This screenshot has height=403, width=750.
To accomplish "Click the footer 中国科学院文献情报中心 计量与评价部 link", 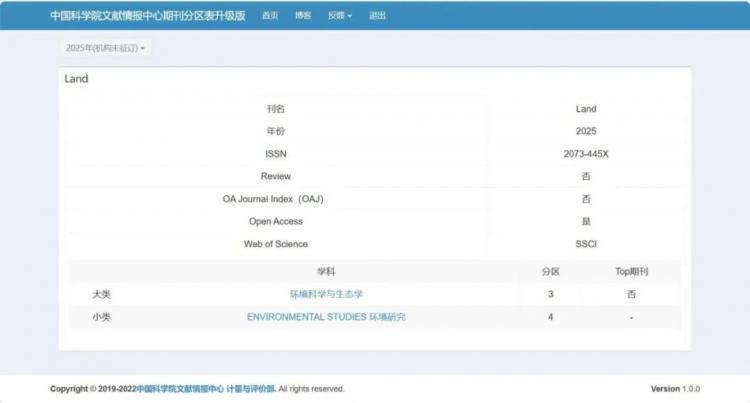I will 206,389.
